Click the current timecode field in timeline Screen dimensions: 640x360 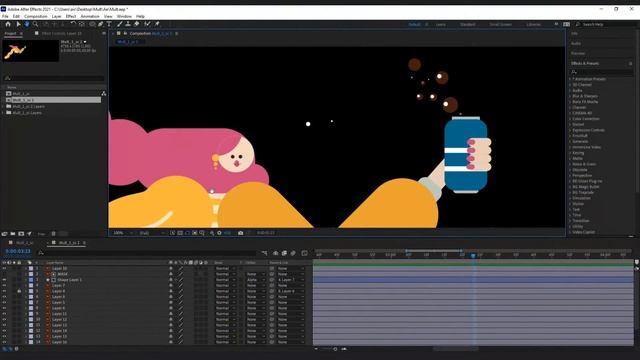(18, 251)
